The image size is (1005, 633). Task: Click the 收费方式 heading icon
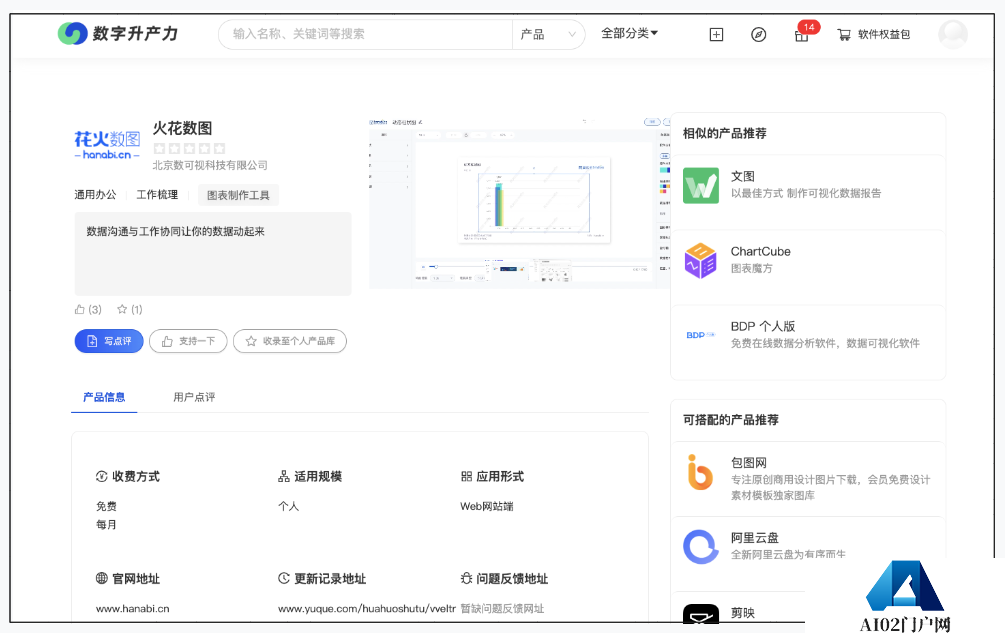click(101, 476)
